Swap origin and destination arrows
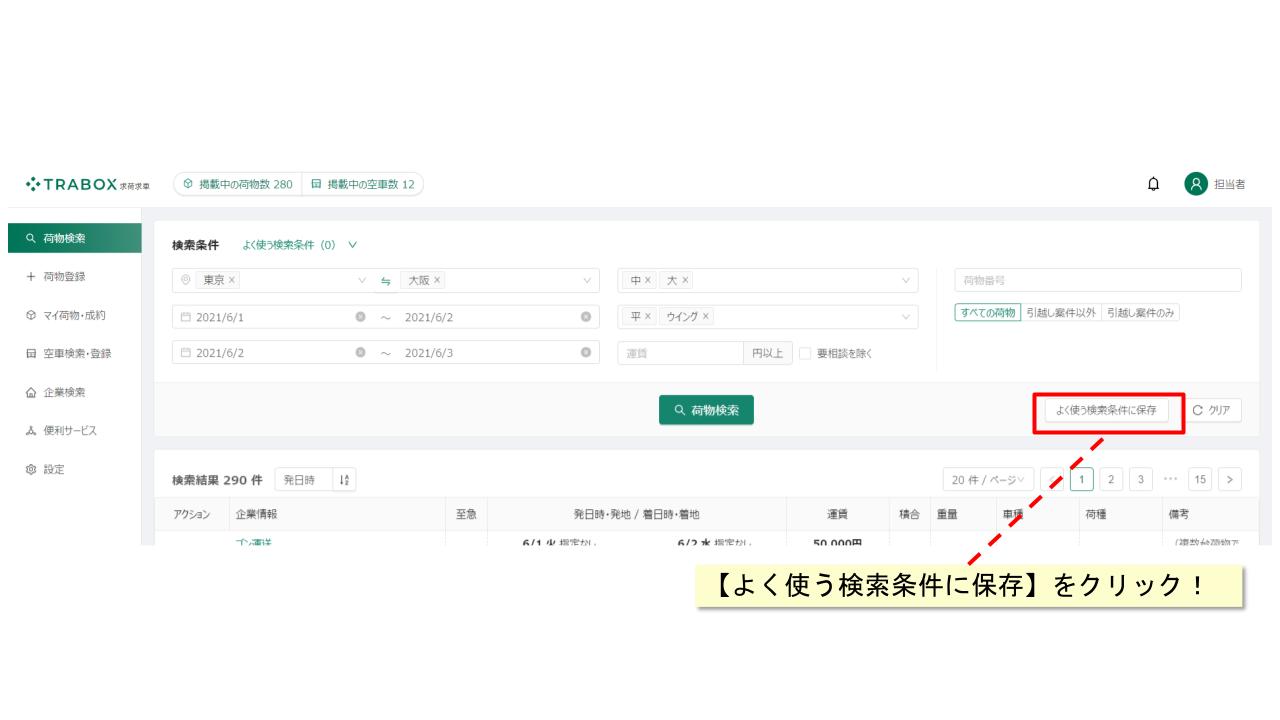This screenshot has width=1280, height=720. pos(385,281)
